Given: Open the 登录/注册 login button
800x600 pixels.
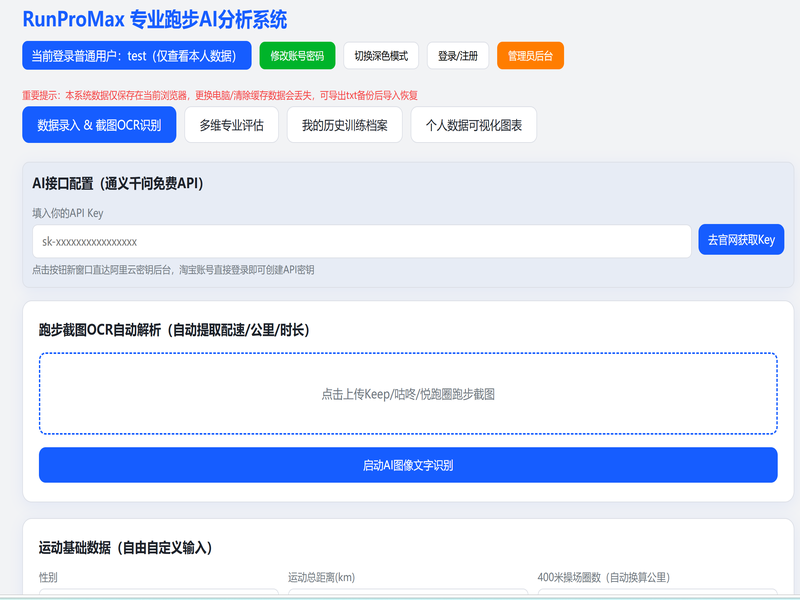Looking at the screenshot, I should click(458, 56).
